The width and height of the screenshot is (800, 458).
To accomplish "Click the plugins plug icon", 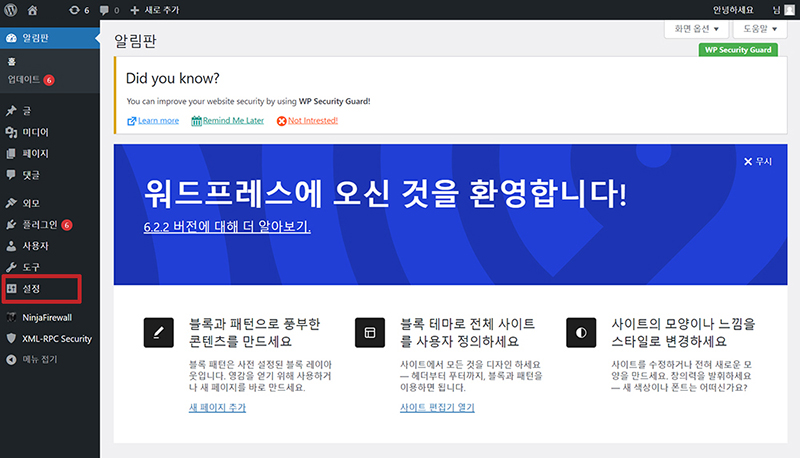I will pos(11,224).
